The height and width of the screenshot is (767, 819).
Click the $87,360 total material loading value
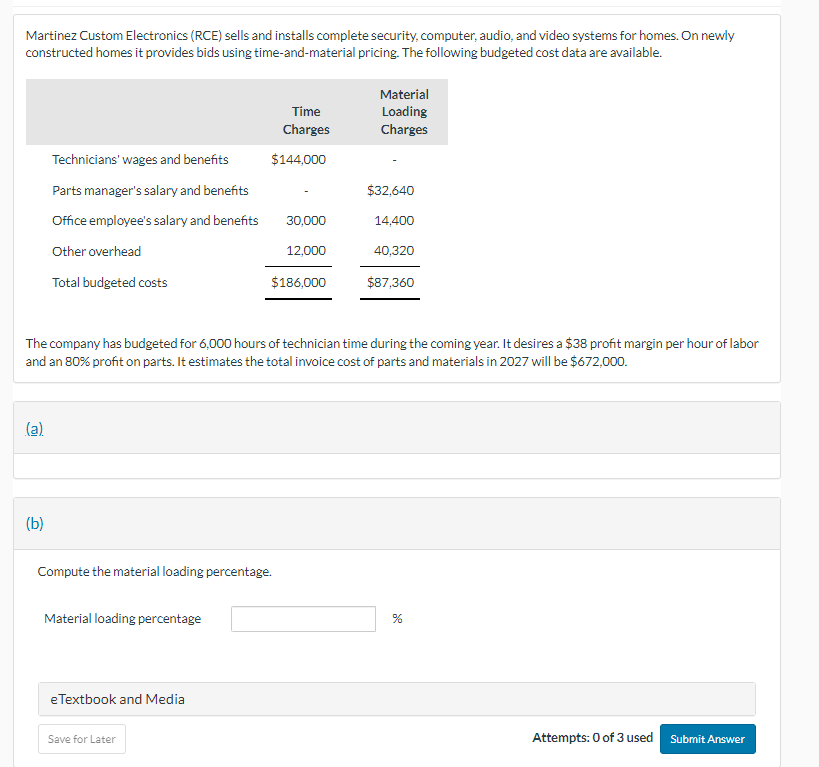point(390,283)
